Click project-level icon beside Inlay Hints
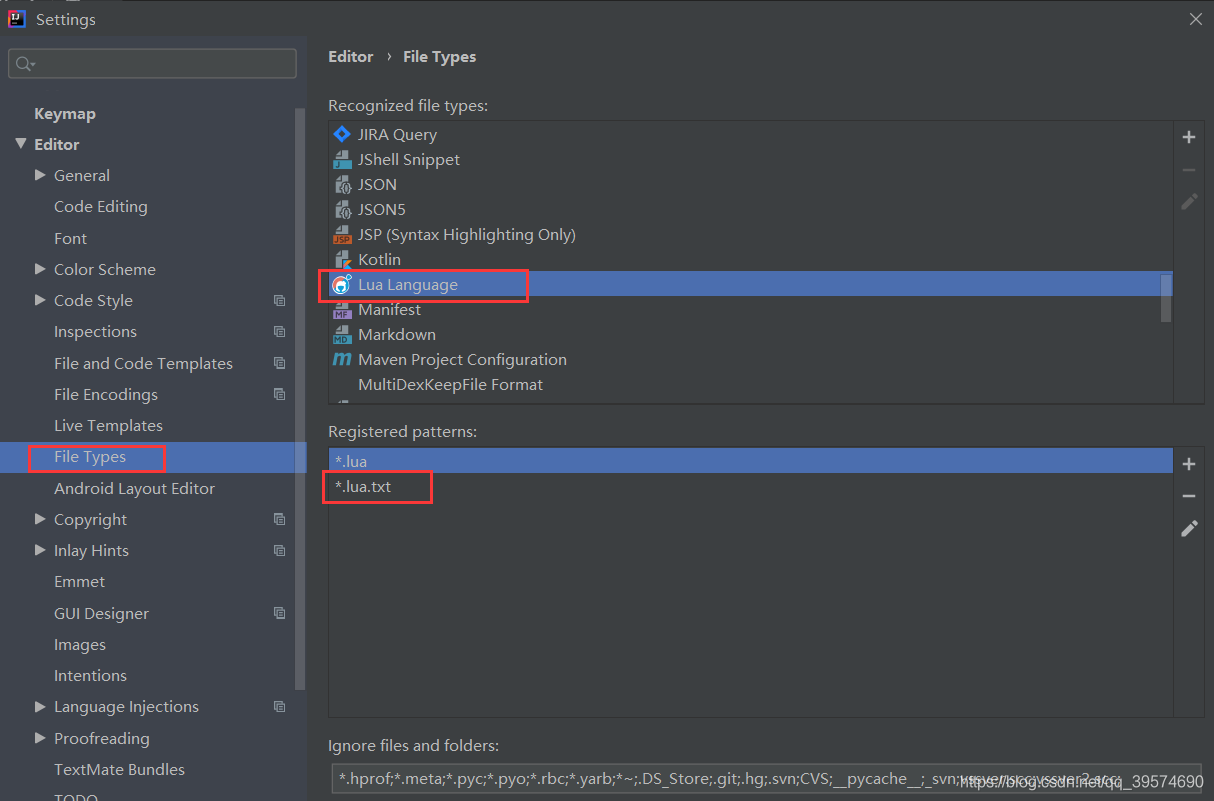This screenshot has height=801, width=1214. coord(279,551)
